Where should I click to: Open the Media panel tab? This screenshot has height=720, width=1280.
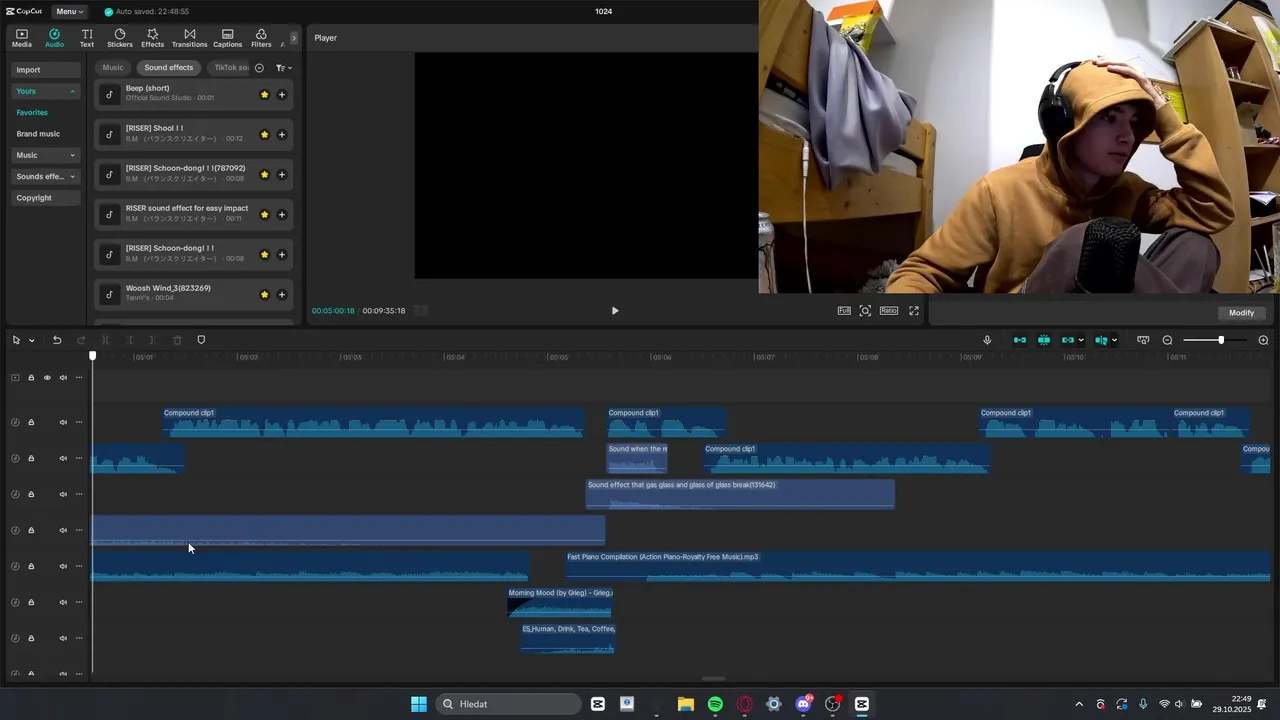pyautogui.click(x=21, y=38)
